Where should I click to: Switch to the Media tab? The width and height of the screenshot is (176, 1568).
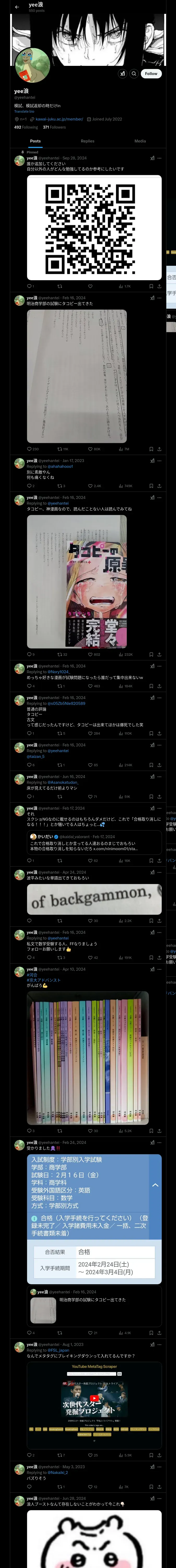(140, 141)
